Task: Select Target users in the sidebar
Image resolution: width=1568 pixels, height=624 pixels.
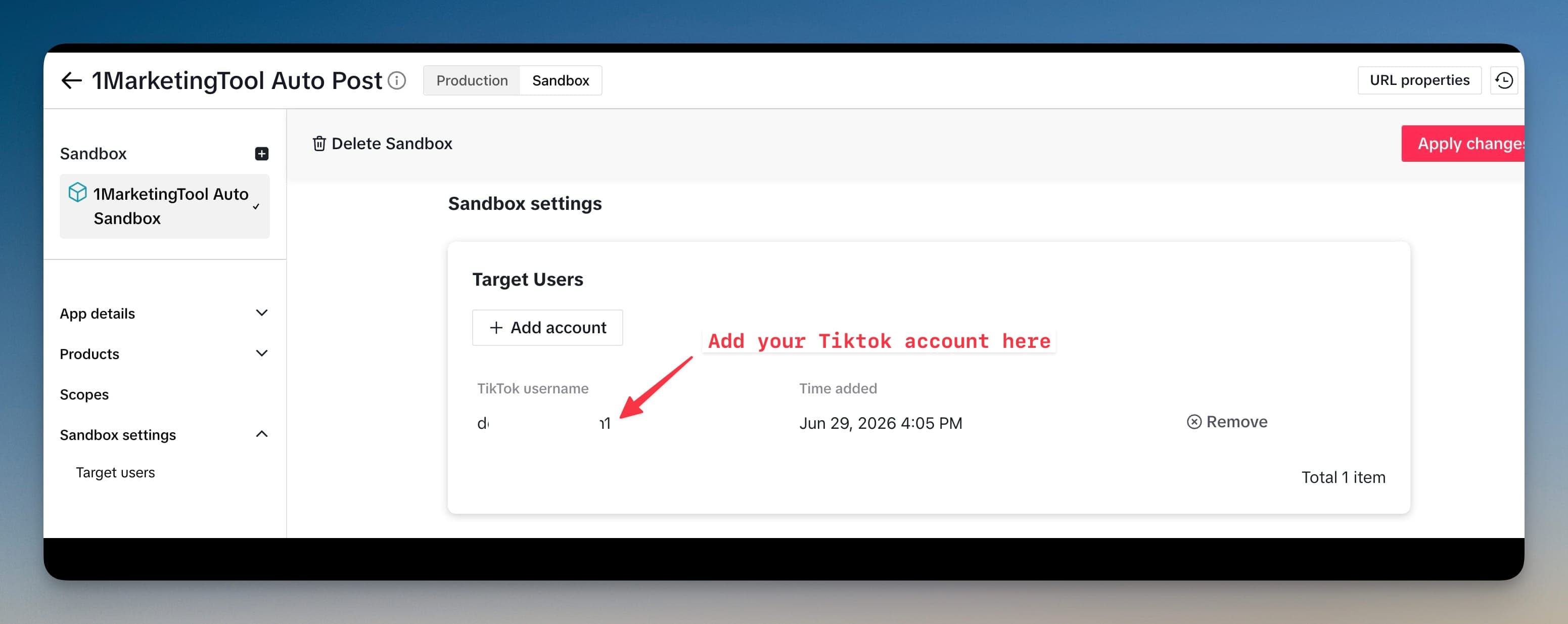Action: point(115,472)
